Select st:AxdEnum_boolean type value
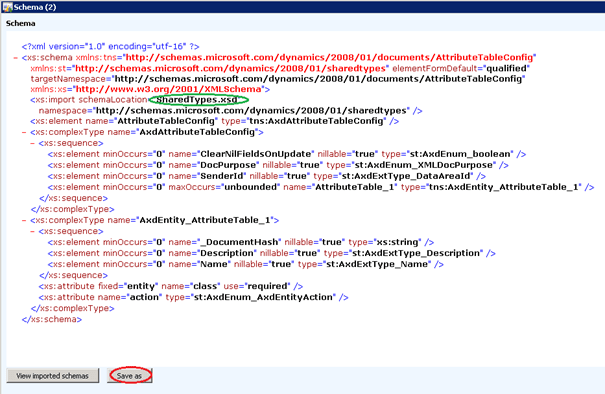The height and width of the screenshot is (394, 605). pos(460,154)
